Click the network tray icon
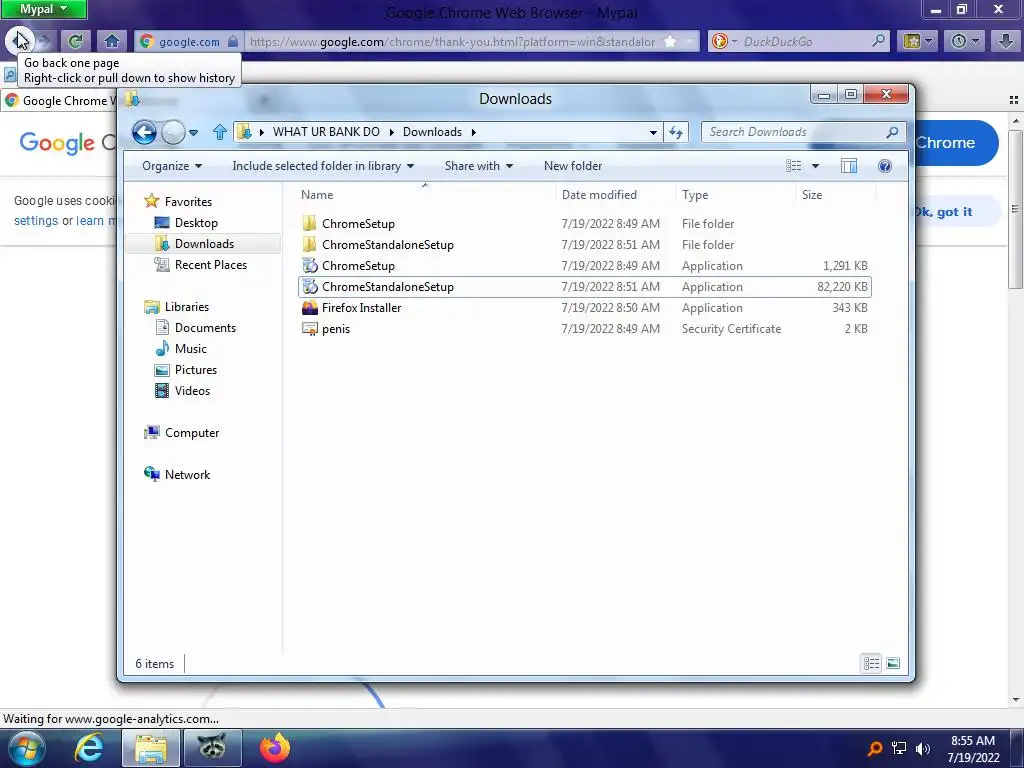The width and height of the screenshot is (1024, 768). (x=899, y=748)
